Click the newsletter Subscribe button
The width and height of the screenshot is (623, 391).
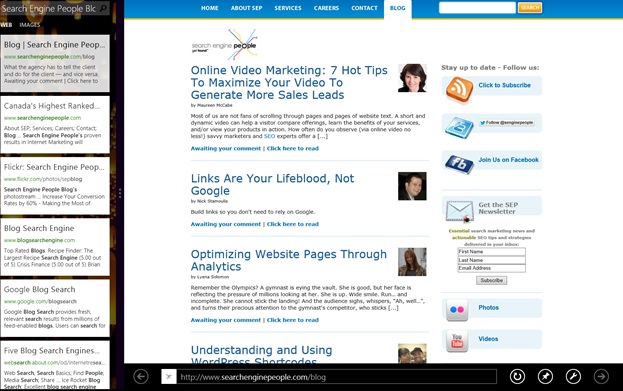(x=491, y=281)
